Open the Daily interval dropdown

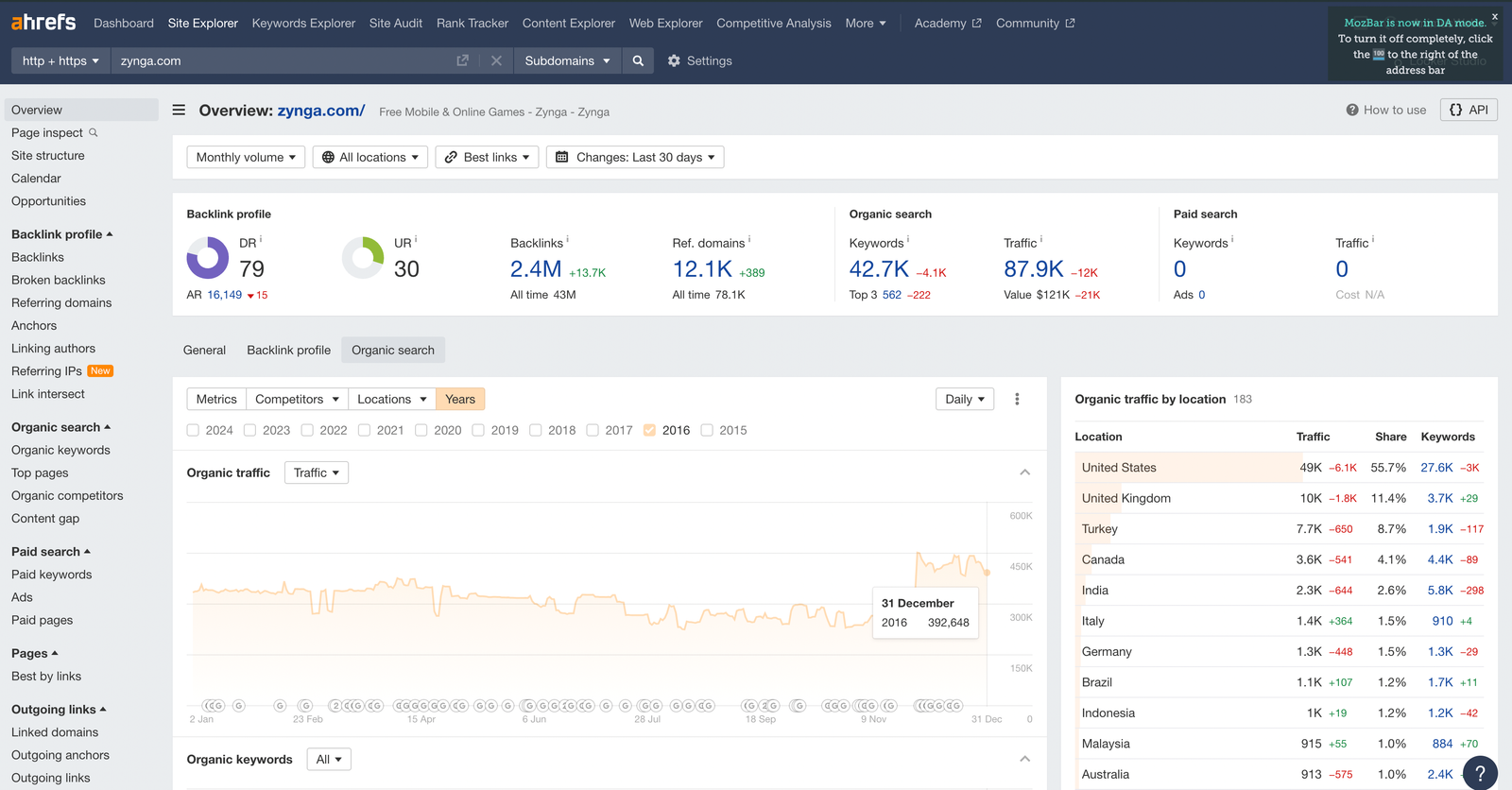(x=965, y=399)
